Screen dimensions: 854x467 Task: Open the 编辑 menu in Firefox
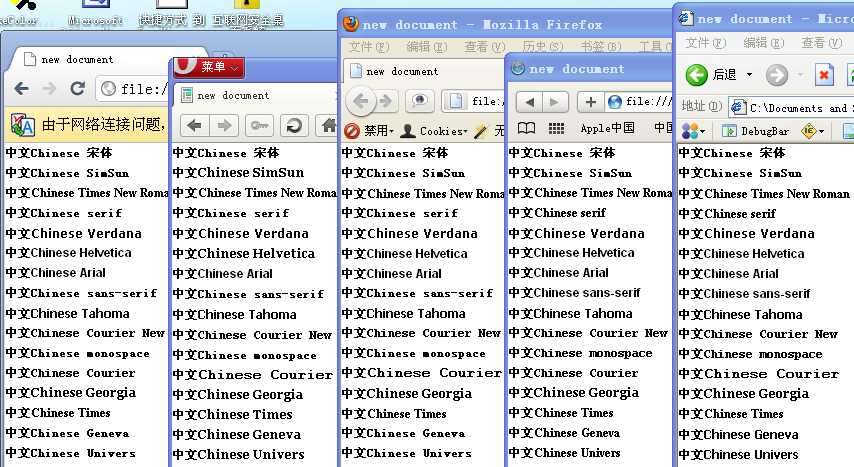pyautogui.click(x=426, y=47)
